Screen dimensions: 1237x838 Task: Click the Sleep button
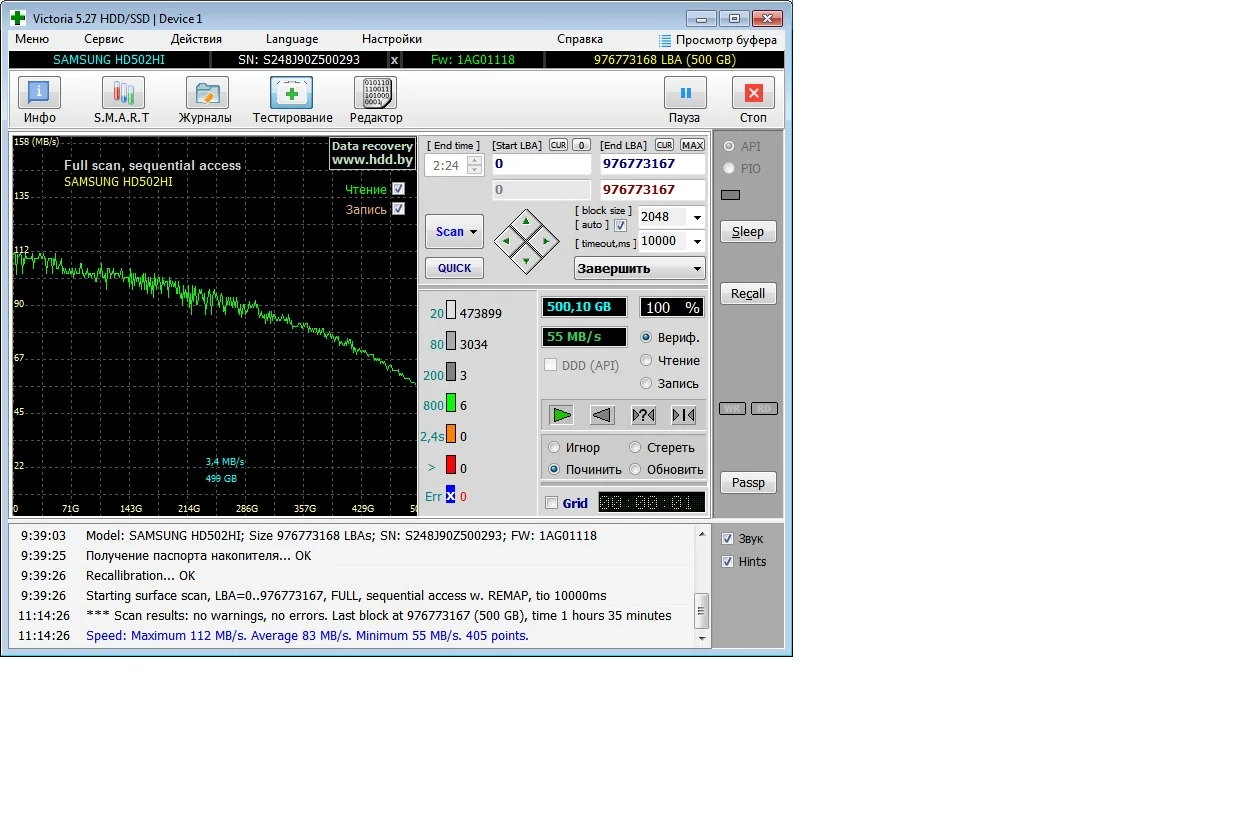pyautogui.click(x=748, y=232)
